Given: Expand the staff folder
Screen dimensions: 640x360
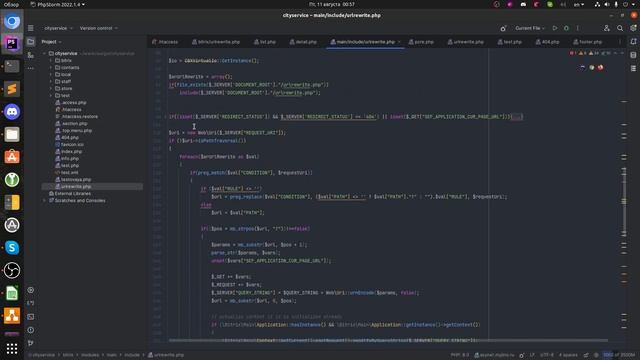Looking at the screenshot, I should [51, 81].
